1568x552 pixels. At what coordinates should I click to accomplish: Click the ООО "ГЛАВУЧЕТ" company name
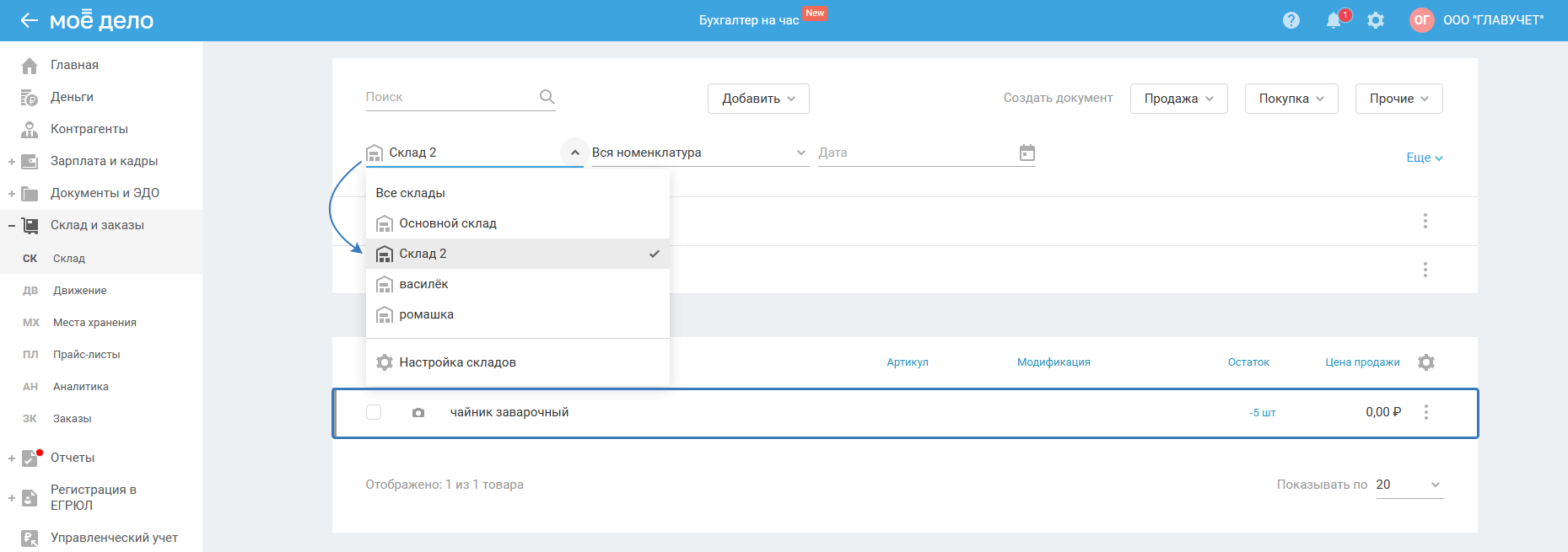tap(1493, 20)
